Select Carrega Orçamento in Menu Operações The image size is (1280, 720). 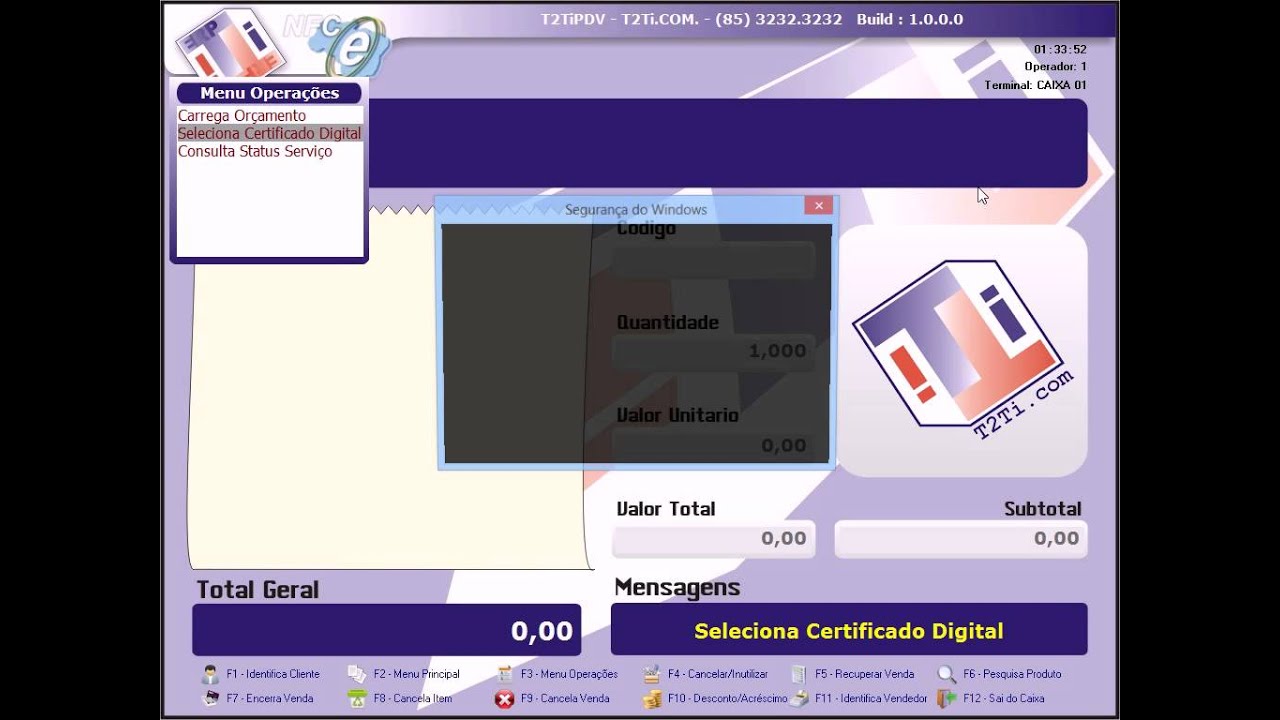[x=242, y=116]
